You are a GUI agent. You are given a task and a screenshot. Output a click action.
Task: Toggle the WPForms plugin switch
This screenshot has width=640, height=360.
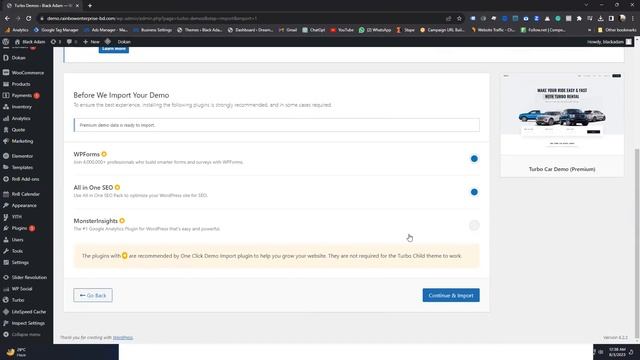474,159
